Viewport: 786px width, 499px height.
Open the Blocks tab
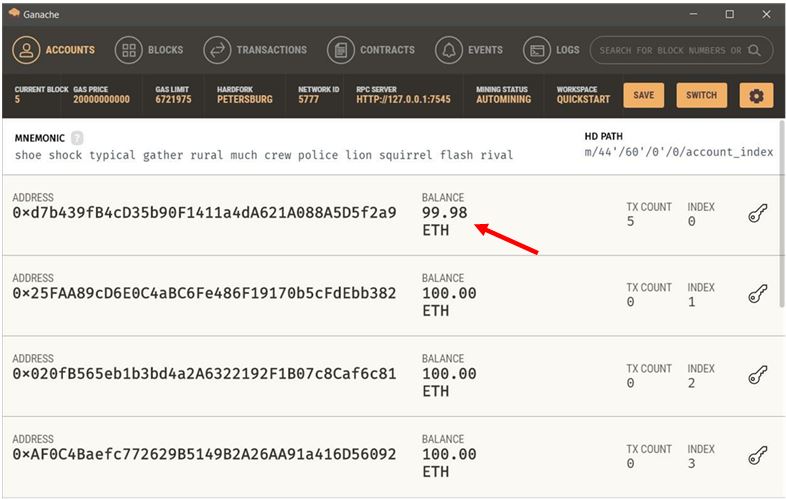(x=150, y=50)
